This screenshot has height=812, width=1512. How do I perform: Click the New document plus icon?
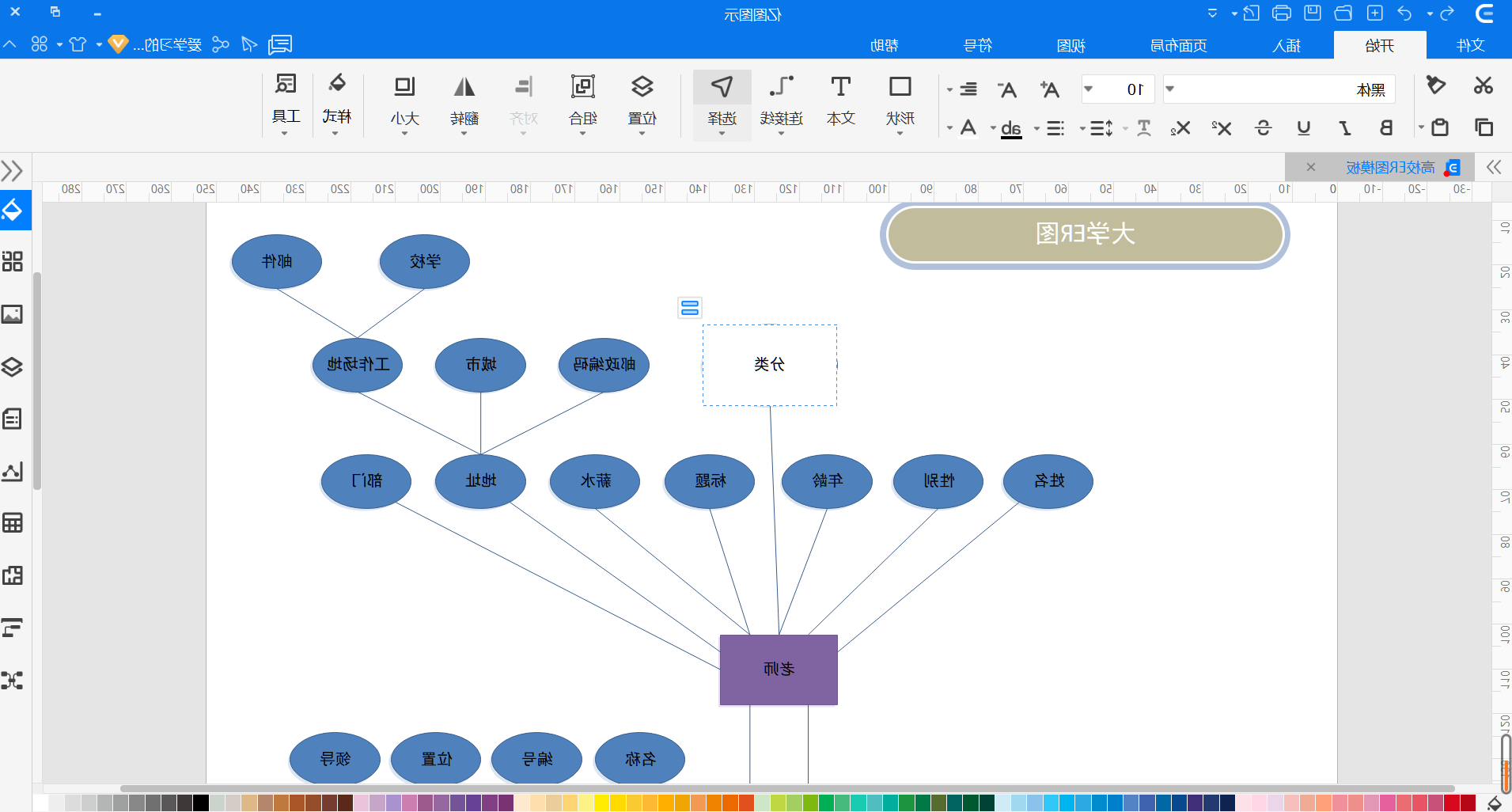(1375, 13)
